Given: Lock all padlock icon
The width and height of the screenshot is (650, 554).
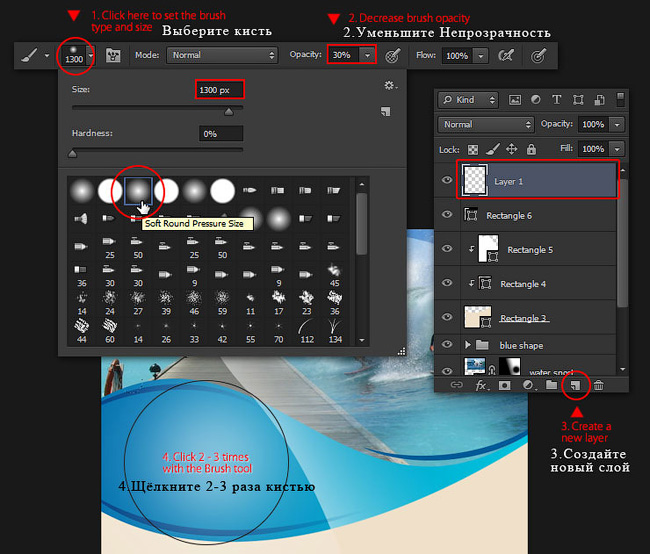Looking at the screenshot, I should click(531, 149).
